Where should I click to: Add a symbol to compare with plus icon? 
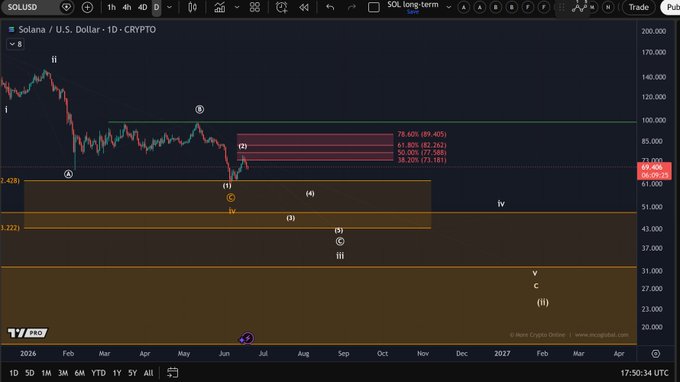coord(87,7)
